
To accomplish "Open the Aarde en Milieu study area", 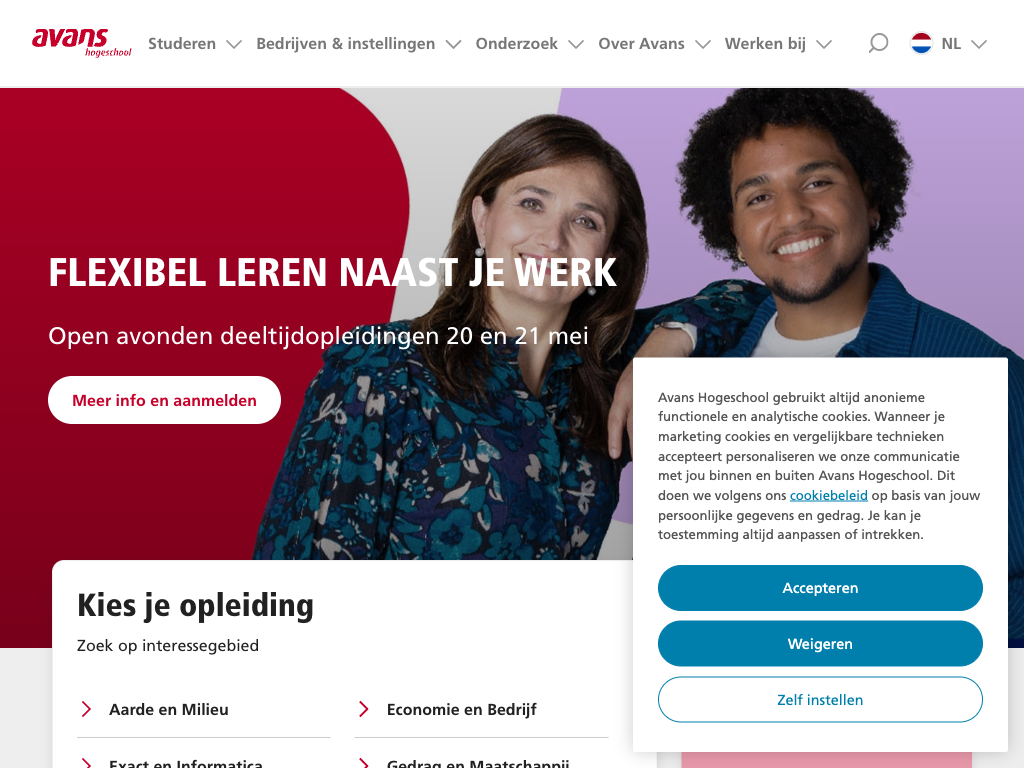I will (x=168, y=709).
